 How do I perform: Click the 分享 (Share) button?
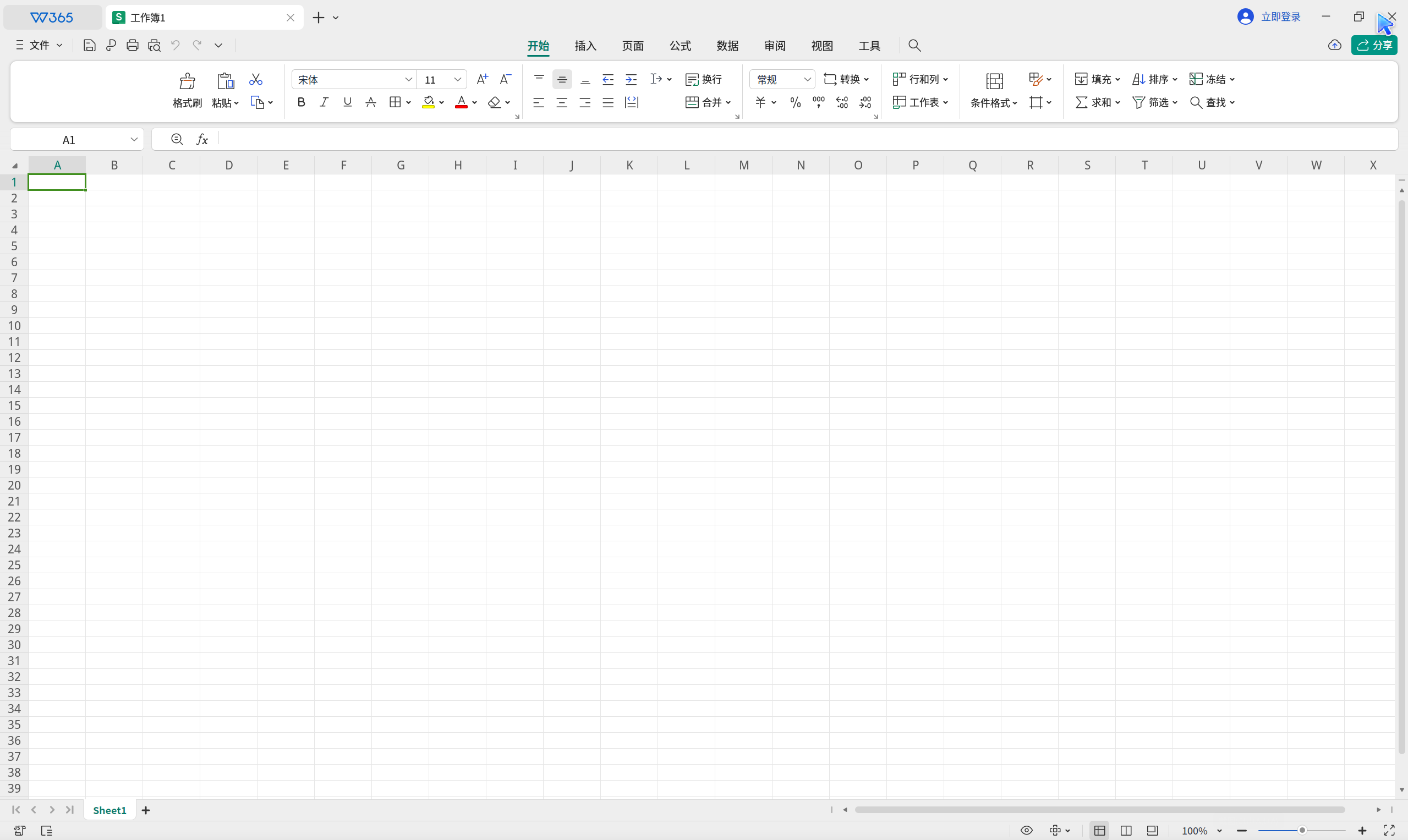(1374, 45)
